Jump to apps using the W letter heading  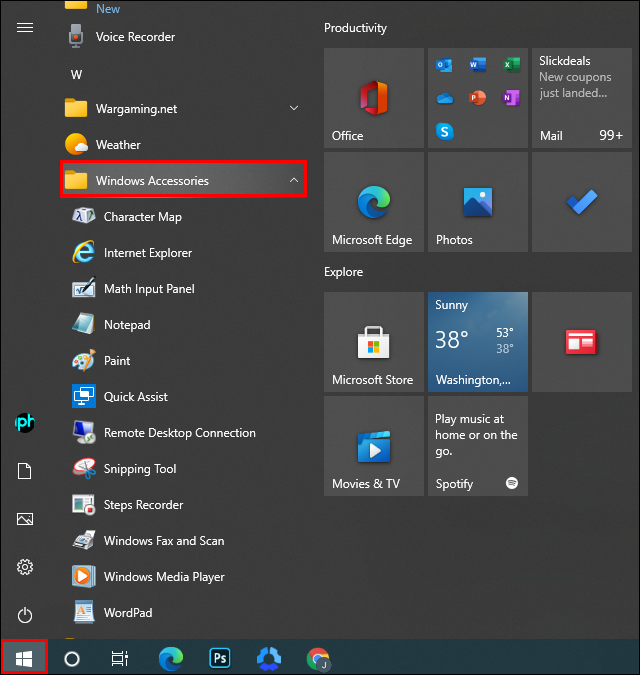point(76,75)
